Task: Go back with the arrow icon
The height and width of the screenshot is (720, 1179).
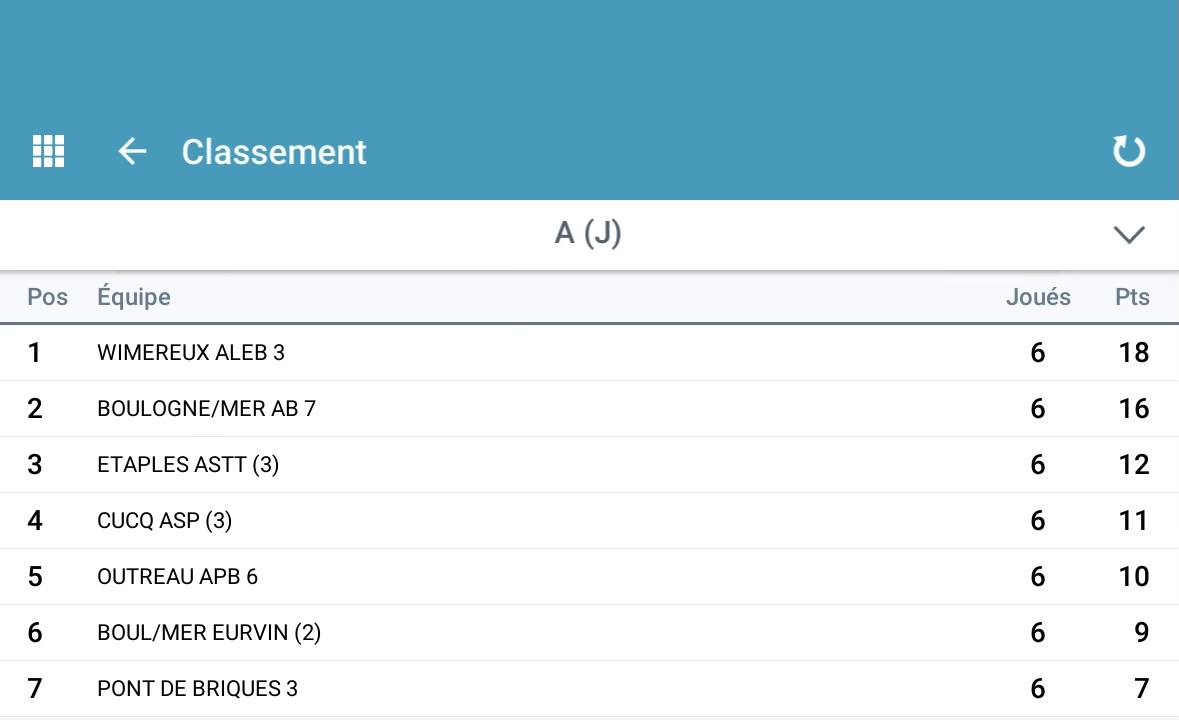Action: click(x=132, y=151)
